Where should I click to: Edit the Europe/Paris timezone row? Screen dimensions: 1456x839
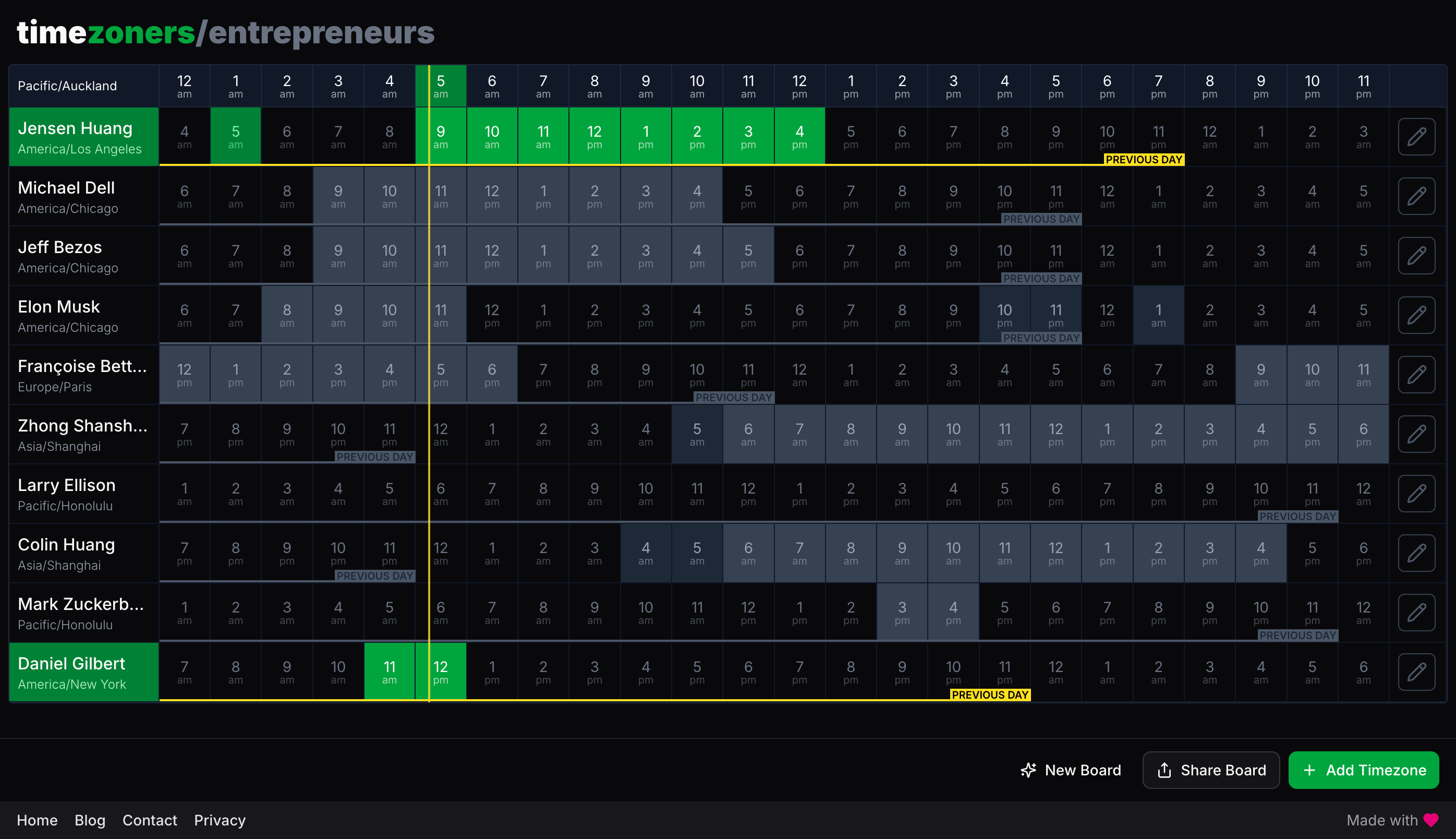click(1416, 375)
